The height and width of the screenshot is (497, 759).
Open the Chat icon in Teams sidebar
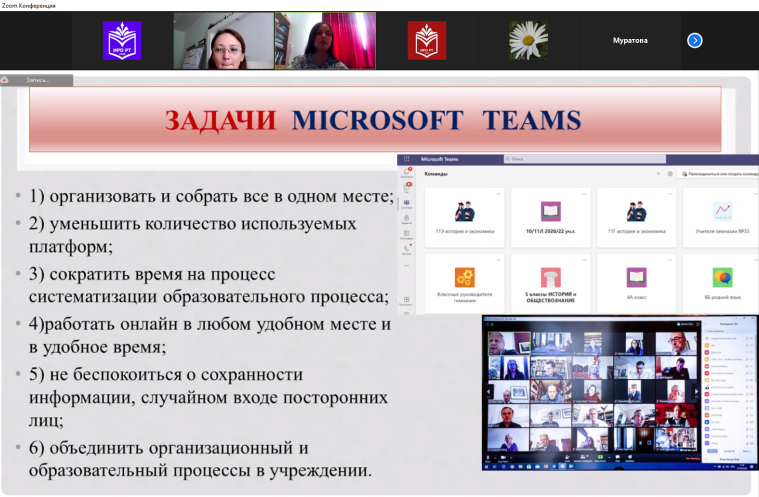[x=407, y=188]
